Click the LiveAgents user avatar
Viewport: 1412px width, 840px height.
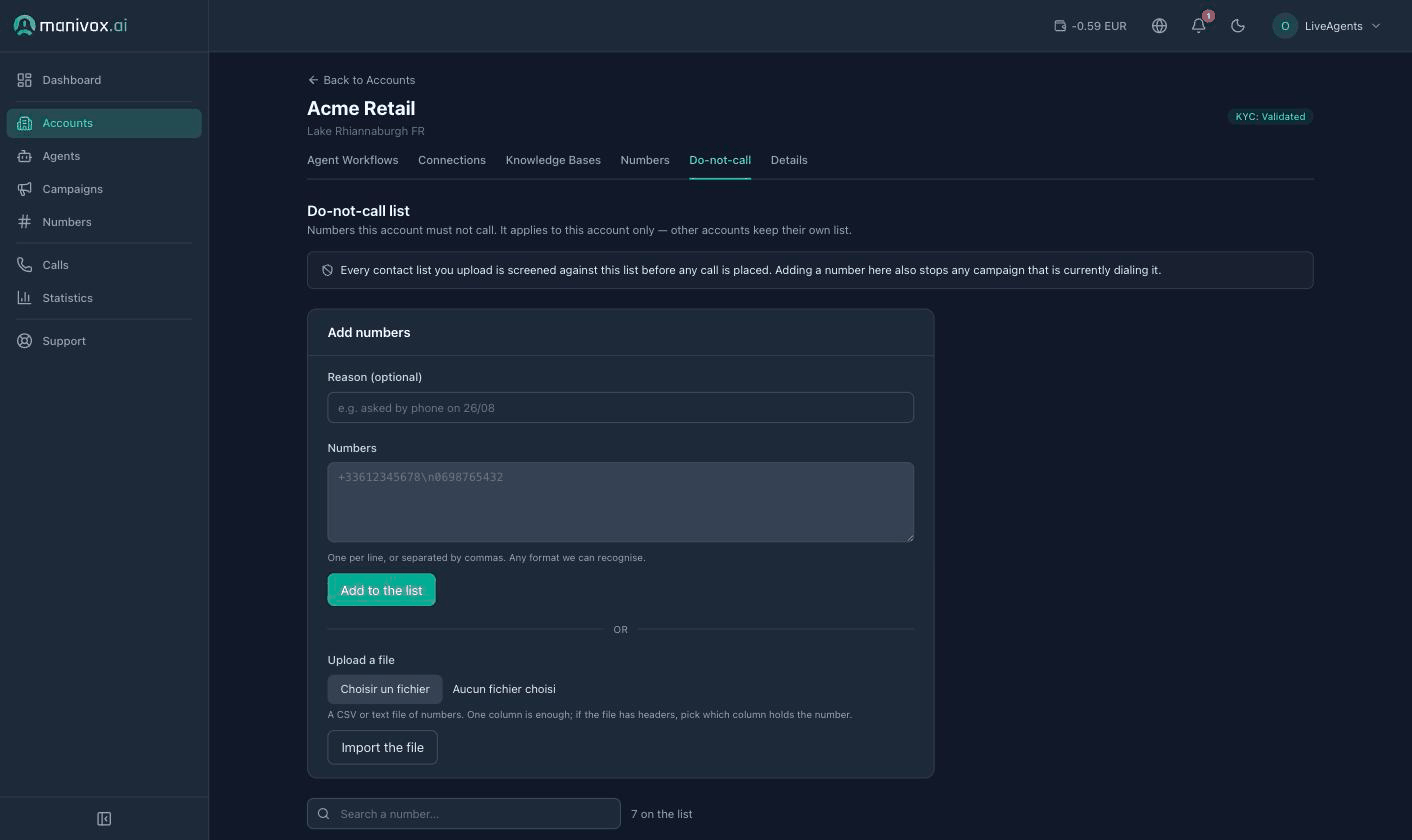(1285, 26)
